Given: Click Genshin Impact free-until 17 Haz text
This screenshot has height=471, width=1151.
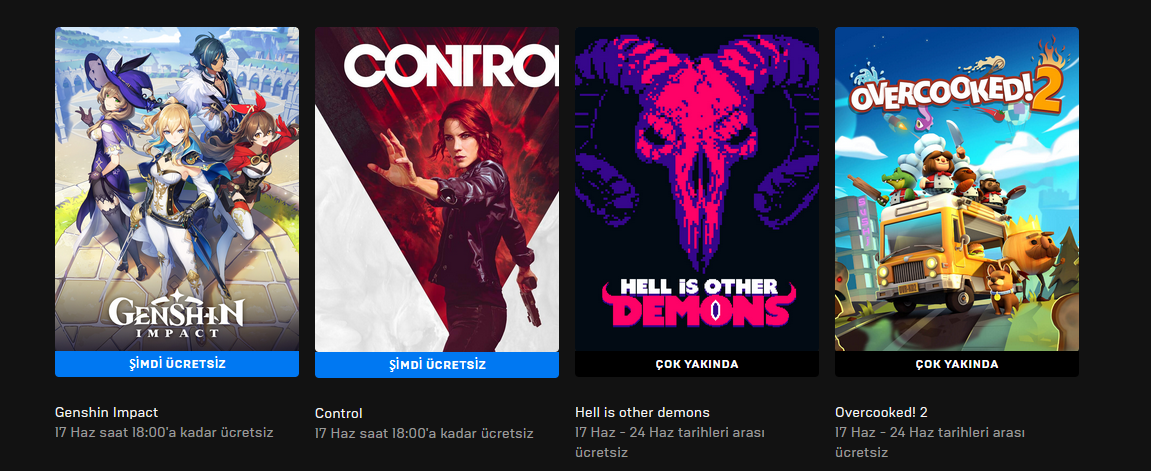Looking at the screenshot, I should [x=164, y=432].
